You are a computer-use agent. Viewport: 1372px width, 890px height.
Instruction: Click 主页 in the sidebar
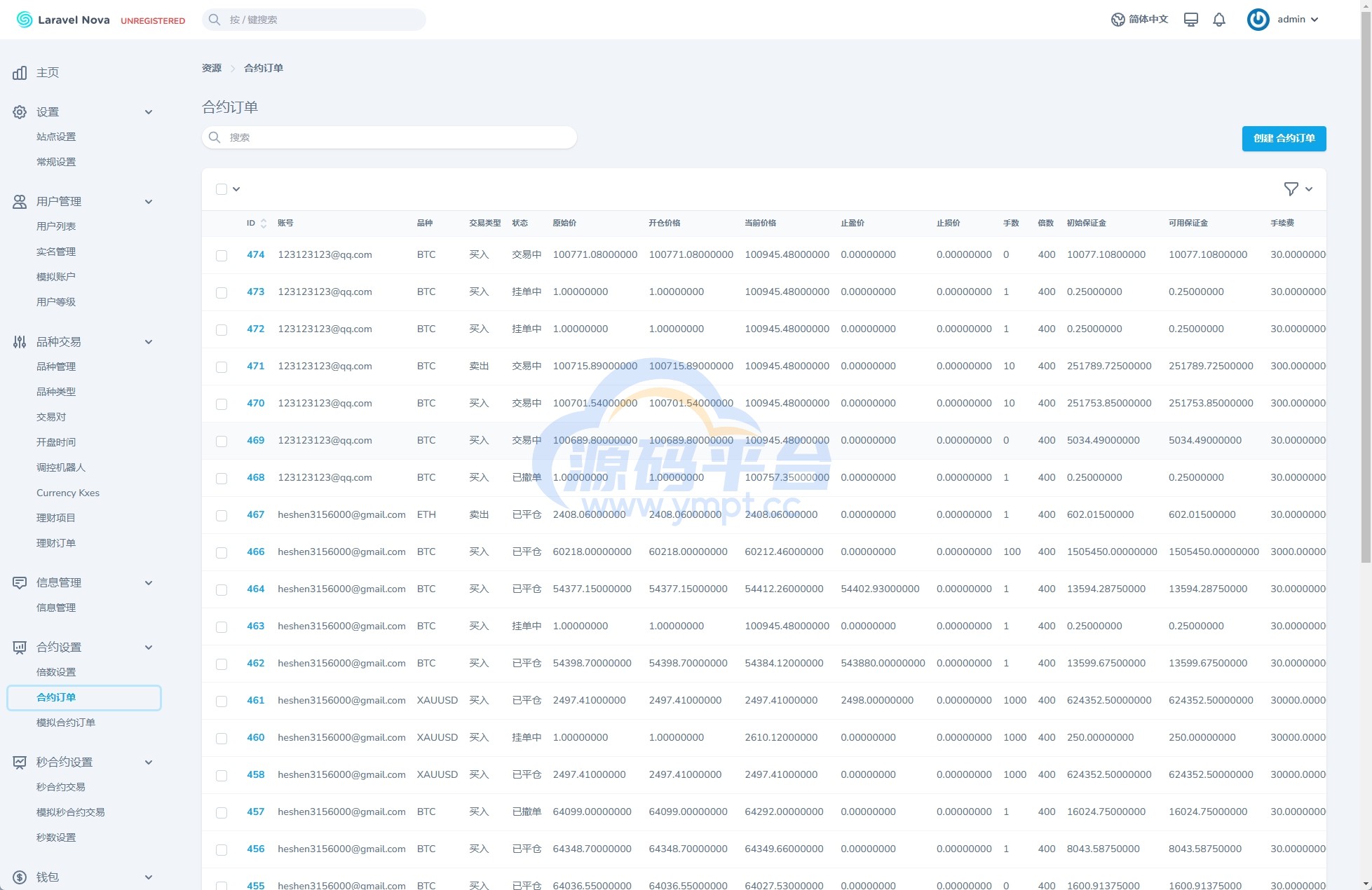point(48,73)
